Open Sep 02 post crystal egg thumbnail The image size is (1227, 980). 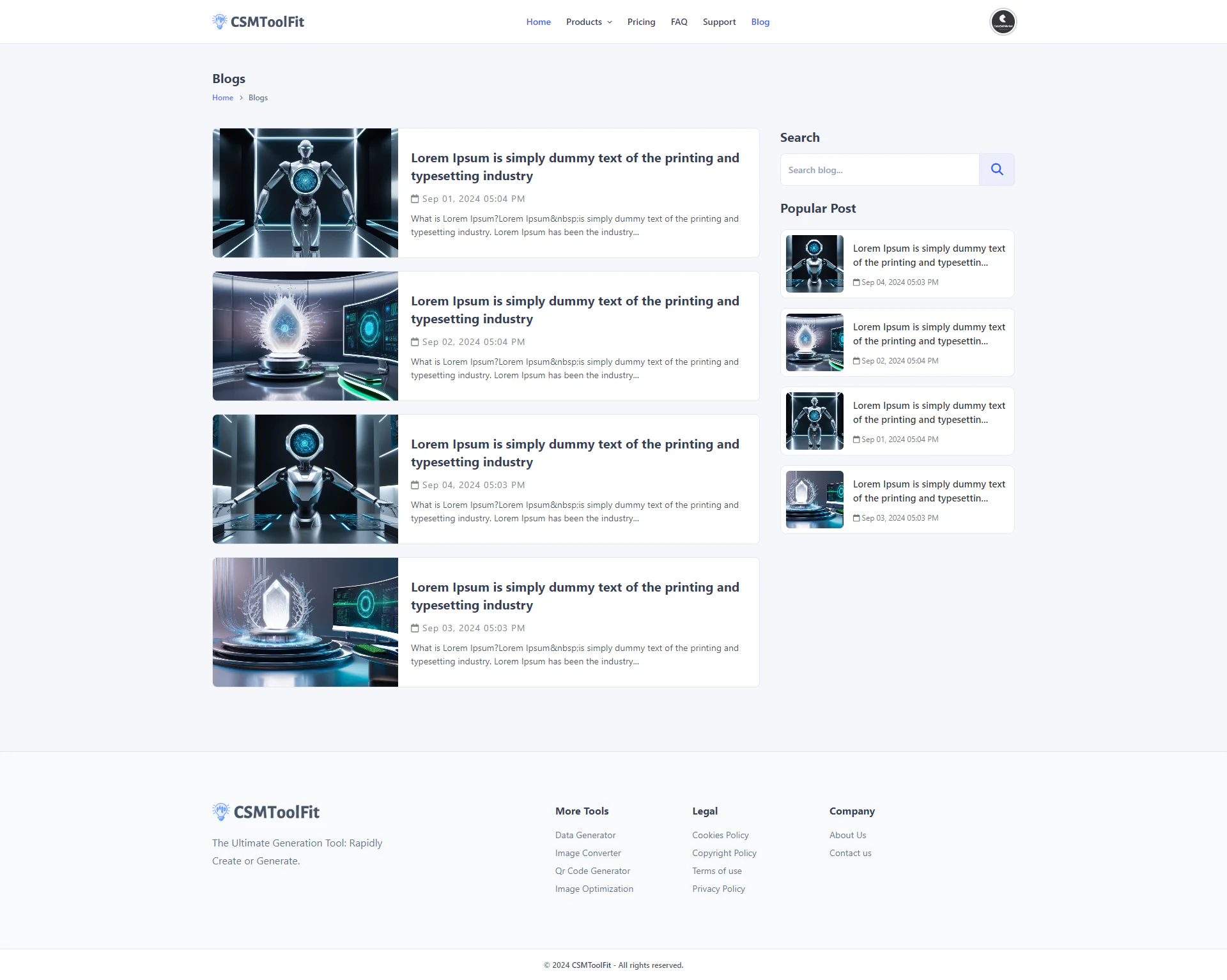pos(305,336)
